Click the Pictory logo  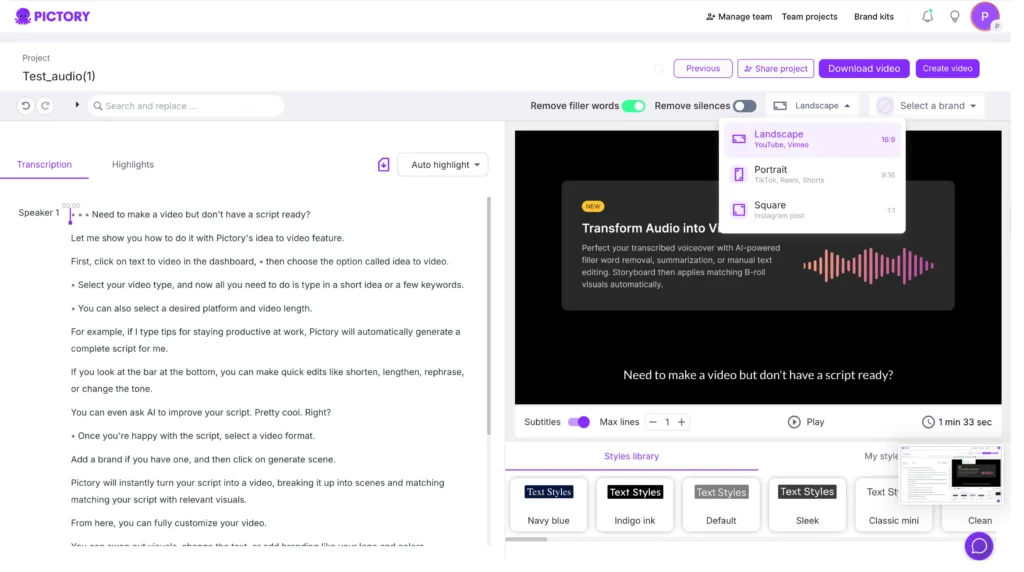[52, 16]
